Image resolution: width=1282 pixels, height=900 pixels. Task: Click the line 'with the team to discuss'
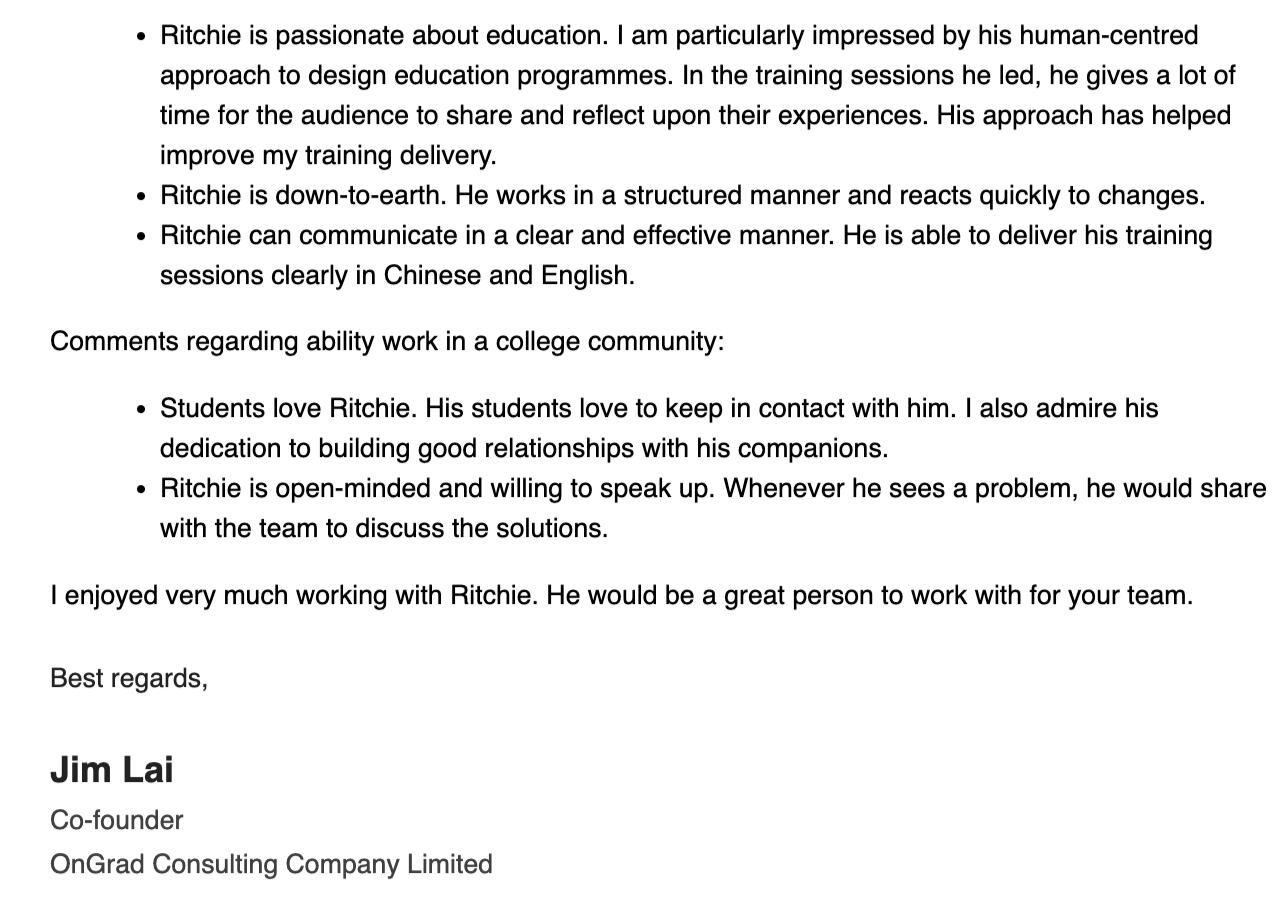384,528
